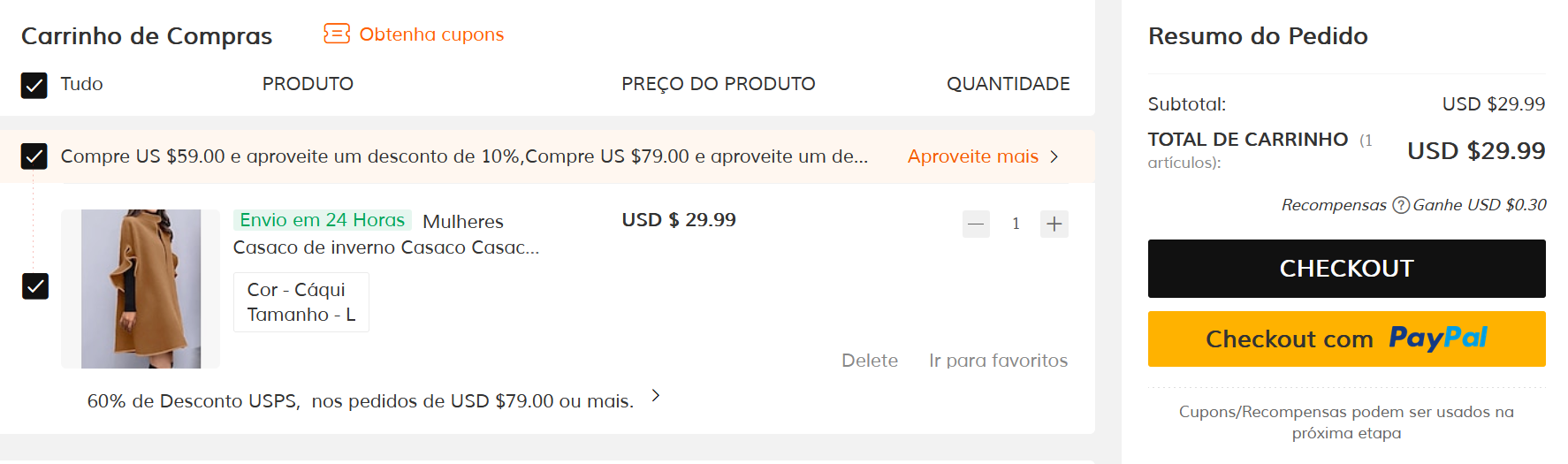Increase quantity with the plus icon
1568x464 pixels.
tap(1054, 224)
